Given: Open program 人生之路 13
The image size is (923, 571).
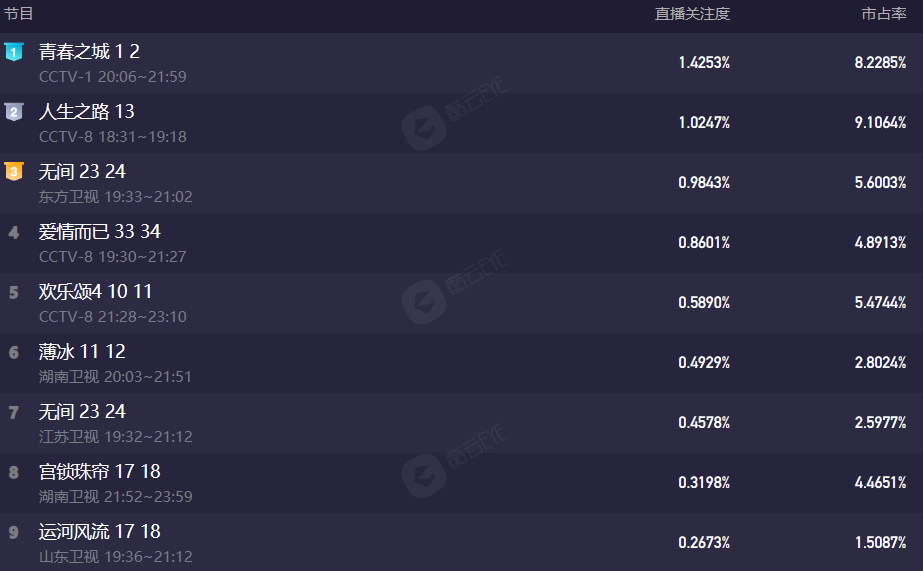Looking at the screenshot, I should (87, 112).
